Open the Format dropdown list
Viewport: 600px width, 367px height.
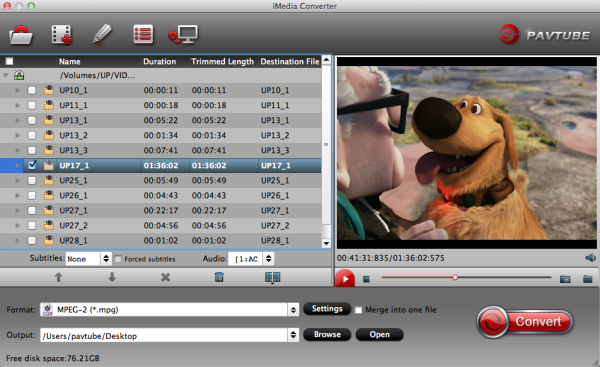[293, 310]
